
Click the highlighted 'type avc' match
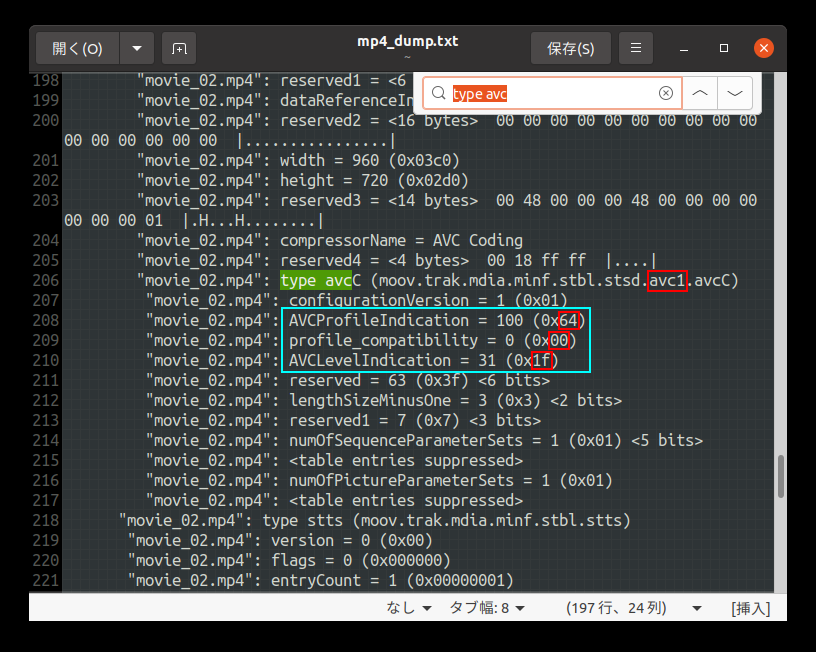pyautogui.click(x=316, y=280)
